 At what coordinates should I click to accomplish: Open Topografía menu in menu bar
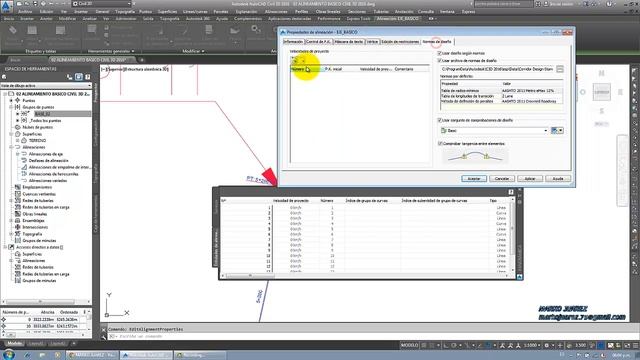pos(124,12)
